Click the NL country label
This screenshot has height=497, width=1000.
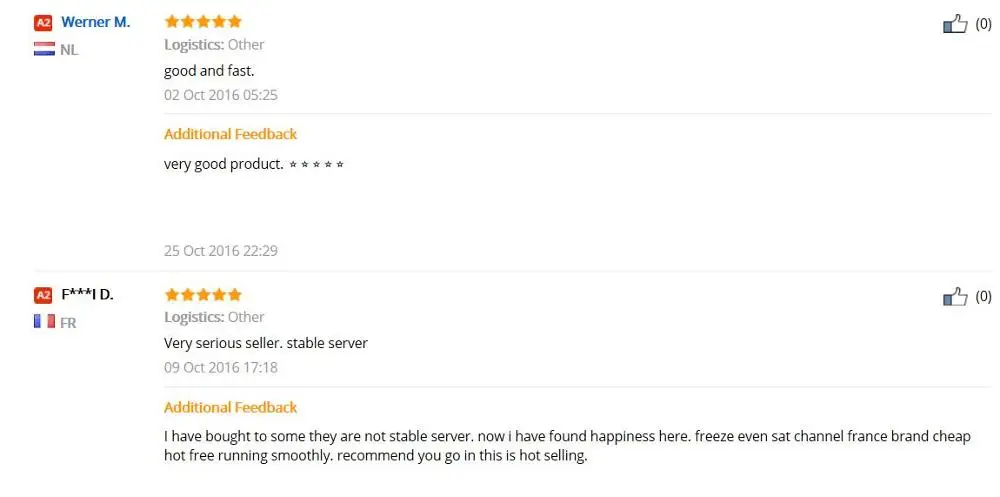[x=69, y=50]
